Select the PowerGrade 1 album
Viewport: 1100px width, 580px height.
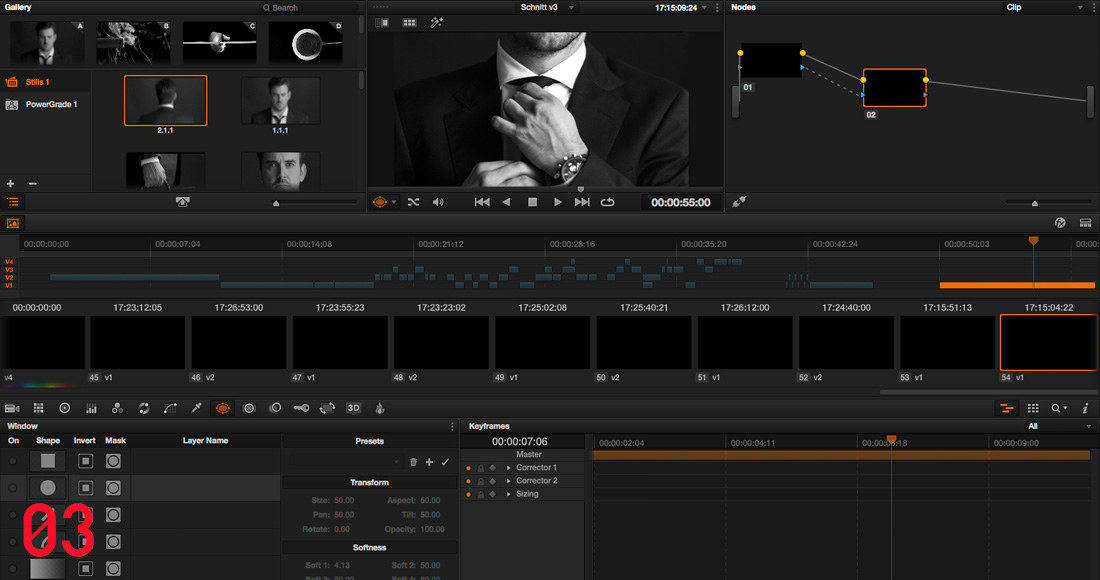pyautogui.click(x=45, y=104)
